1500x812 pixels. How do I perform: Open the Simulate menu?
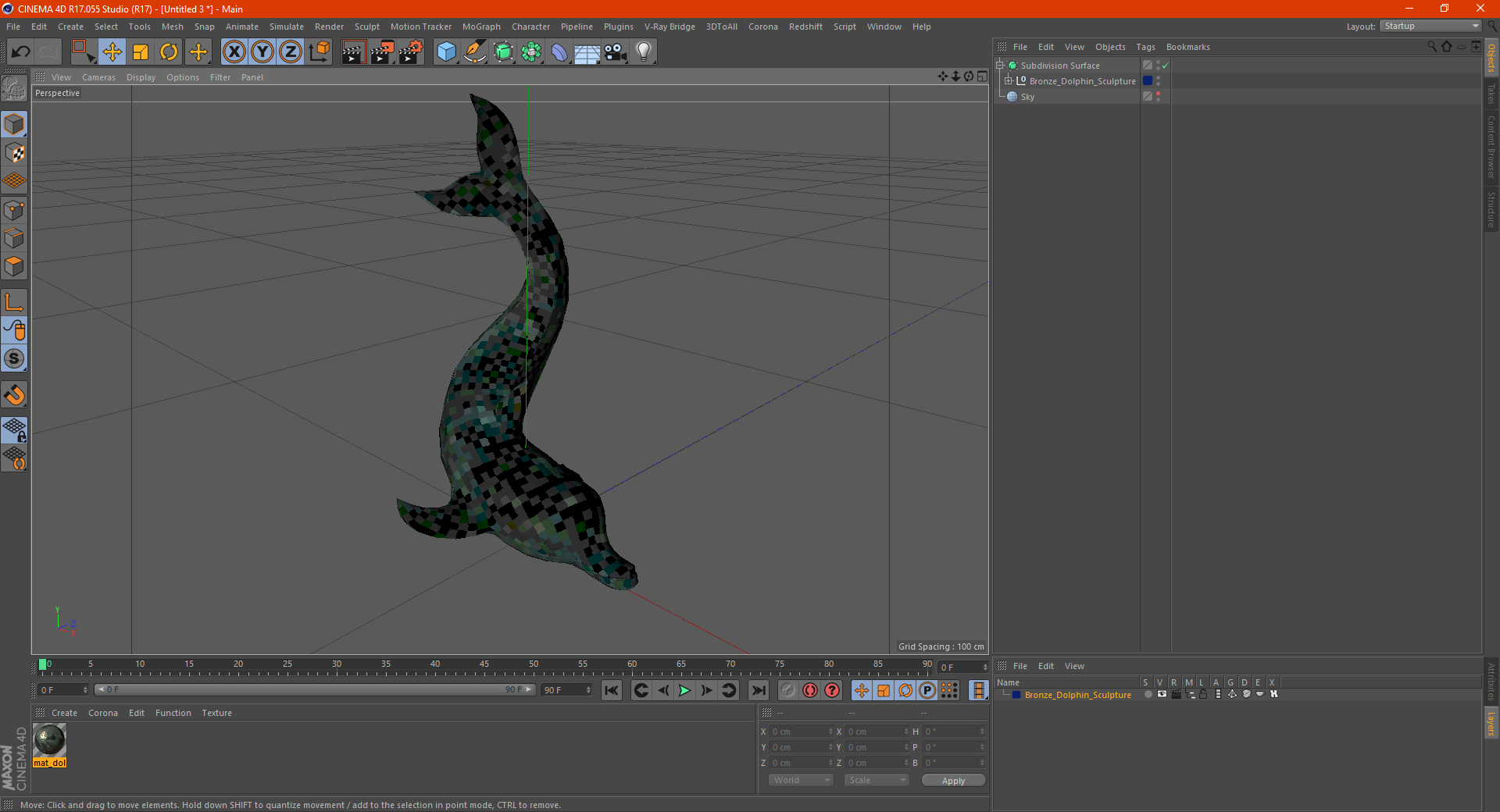[x=287, y=27]
